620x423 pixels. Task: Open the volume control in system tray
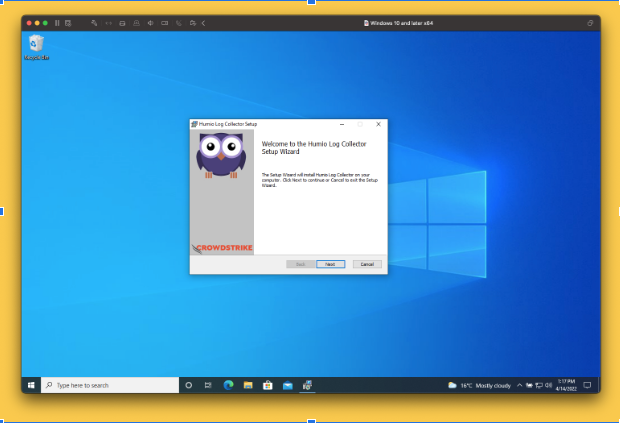click(x=548, y=385)
